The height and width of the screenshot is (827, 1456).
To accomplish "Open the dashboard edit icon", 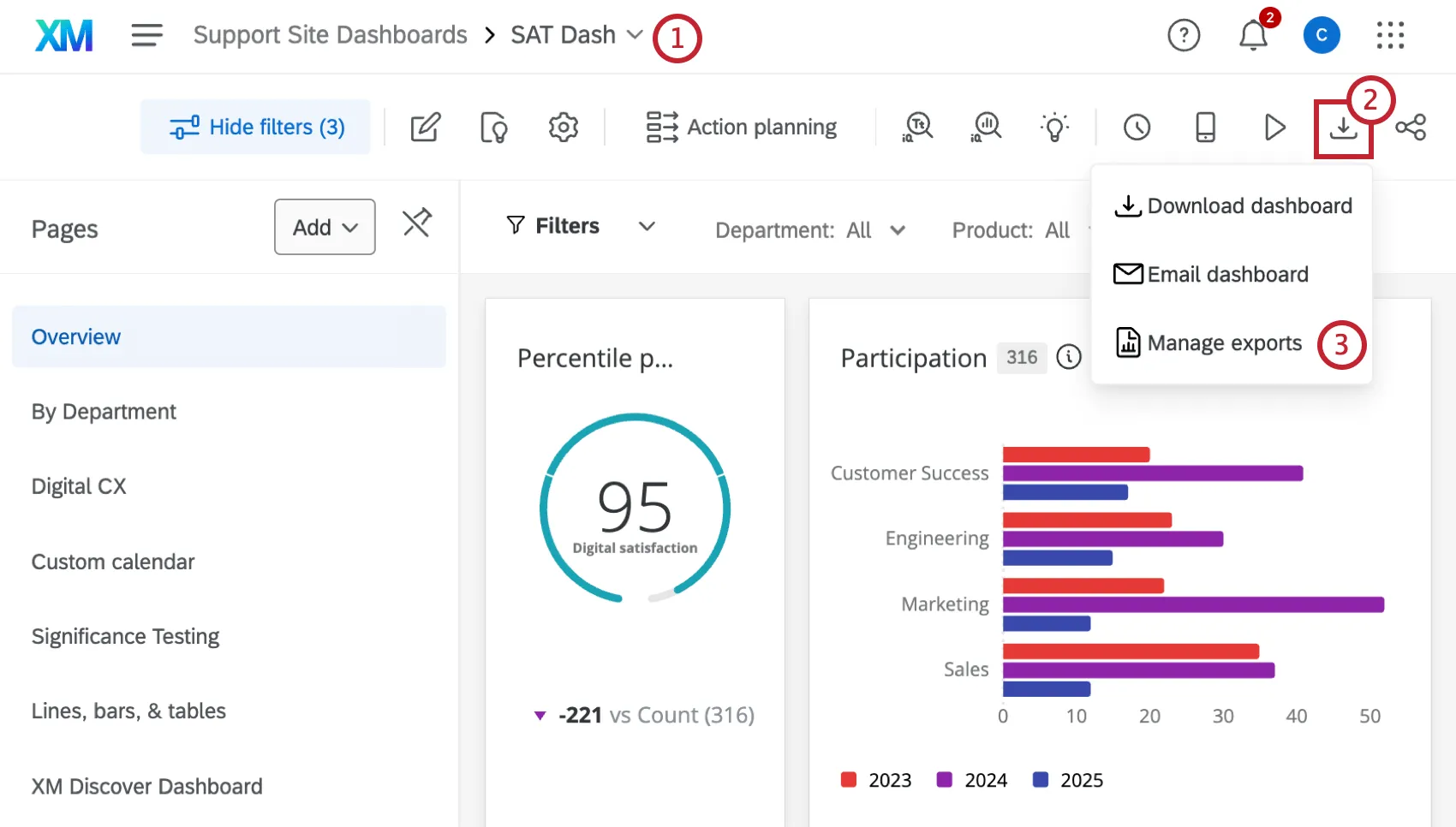I will click(x=425, y=127).
